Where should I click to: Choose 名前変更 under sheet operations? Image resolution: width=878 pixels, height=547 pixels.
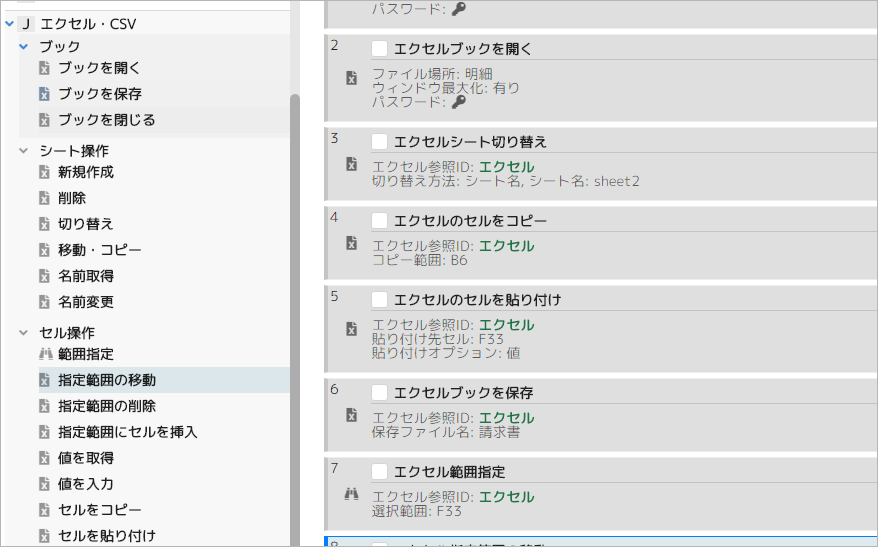[x=86, y=302]
